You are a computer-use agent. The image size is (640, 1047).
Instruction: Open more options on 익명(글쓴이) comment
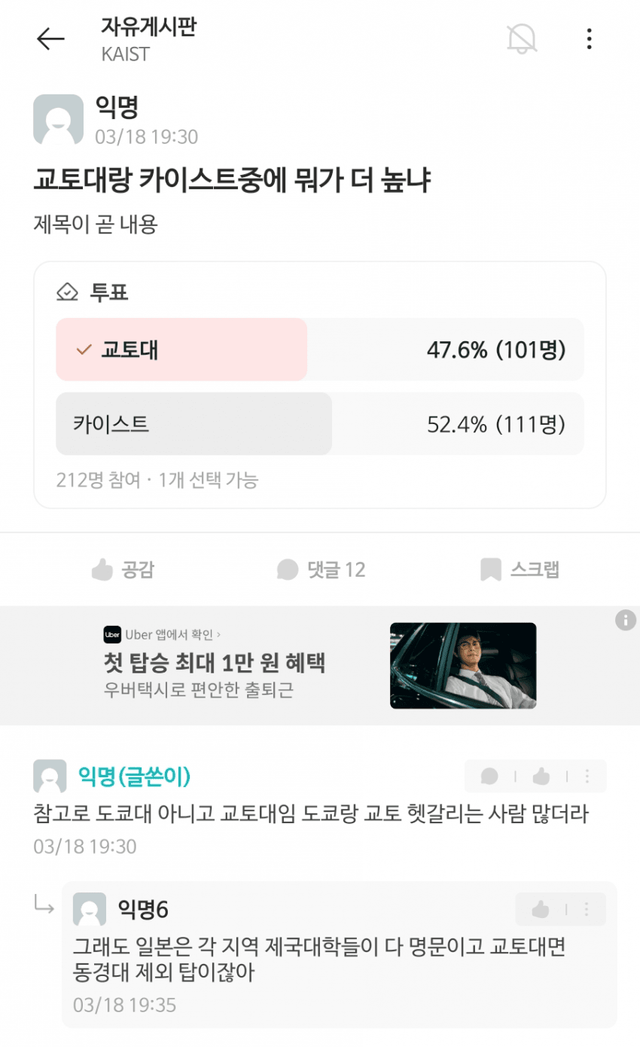(x=587, y=776)
